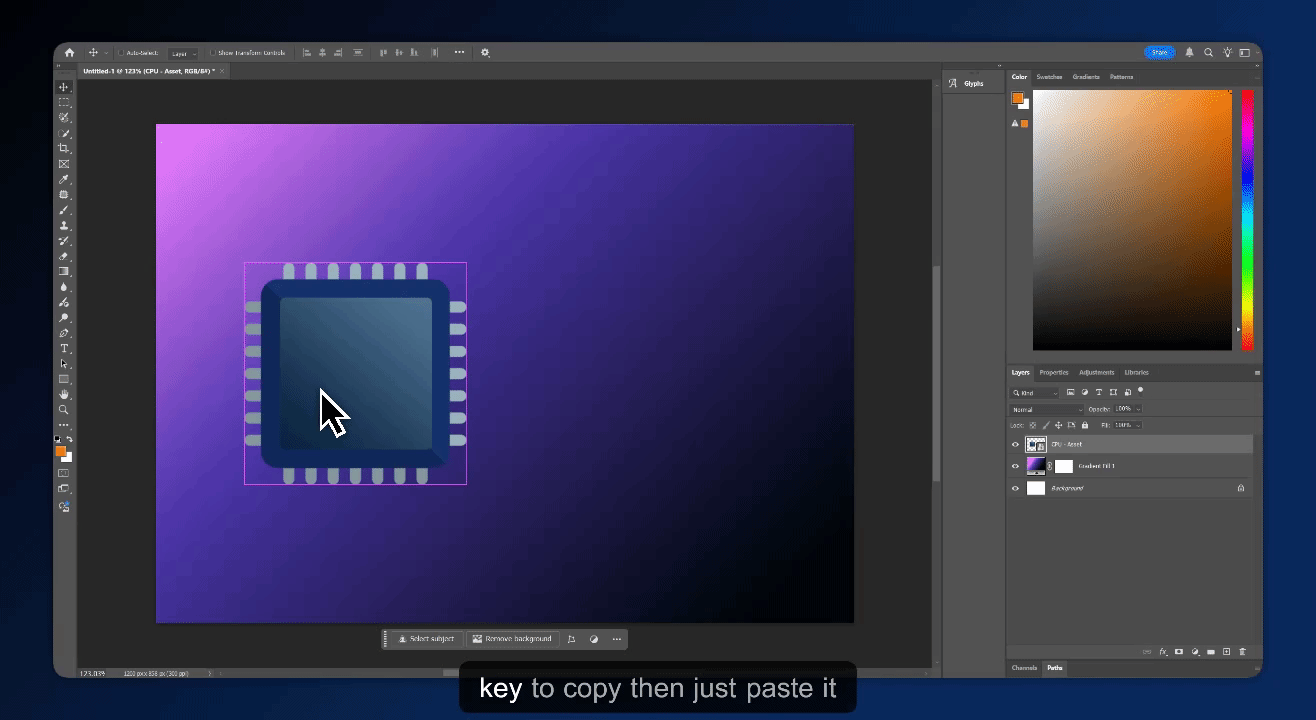Select the Gradient tool
Image resolution: width=1316 pixels, height=720 pixels.
64,271
